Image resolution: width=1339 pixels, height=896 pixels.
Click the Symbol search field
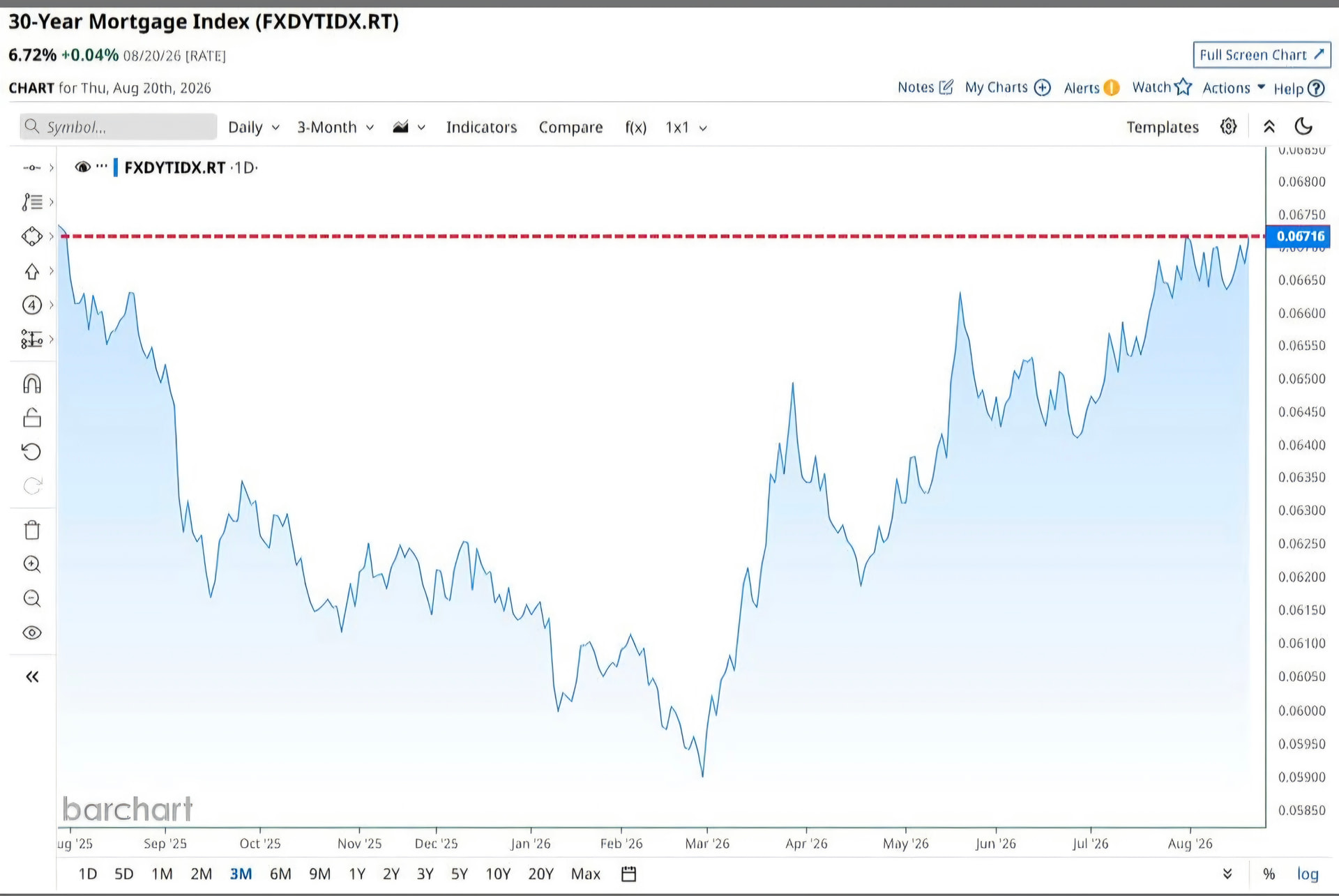(119, 127)
